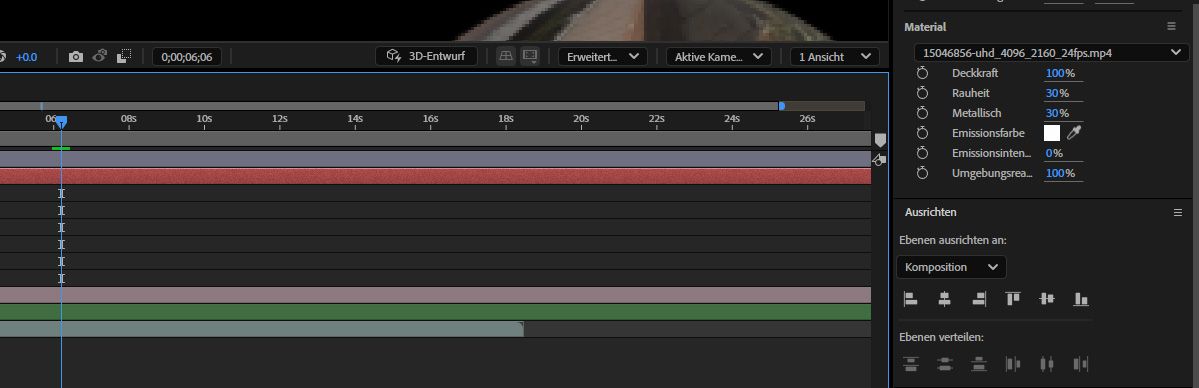Toggle the 3D-Entwurf button
Viewport: 1199px width, 388px height.
point(427,56)
